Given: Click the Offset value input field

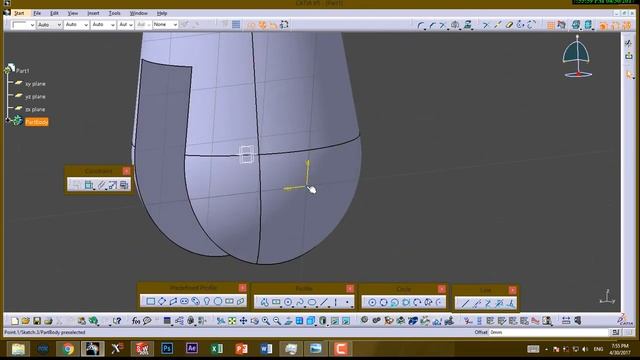Looking at the screenshot, I should tap(549, 332).
